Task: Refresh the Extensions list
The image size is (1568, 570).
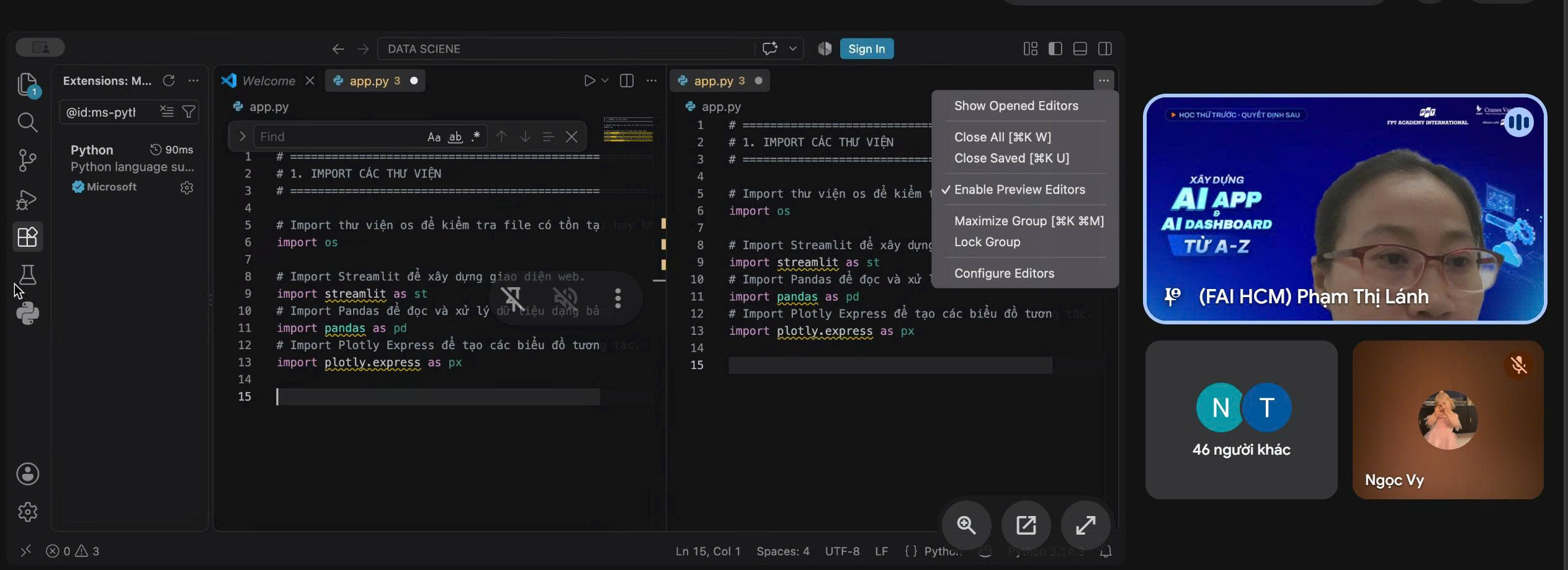Action: click(x=169, y=81)
